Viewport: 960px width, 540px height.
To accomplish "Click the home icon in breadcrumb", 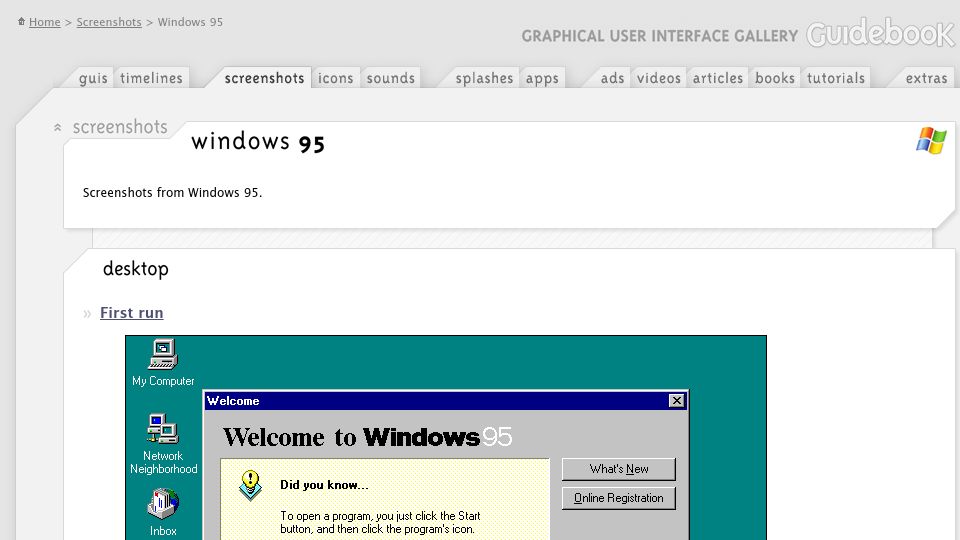I will pyautogui.click(x=21, y=21).
